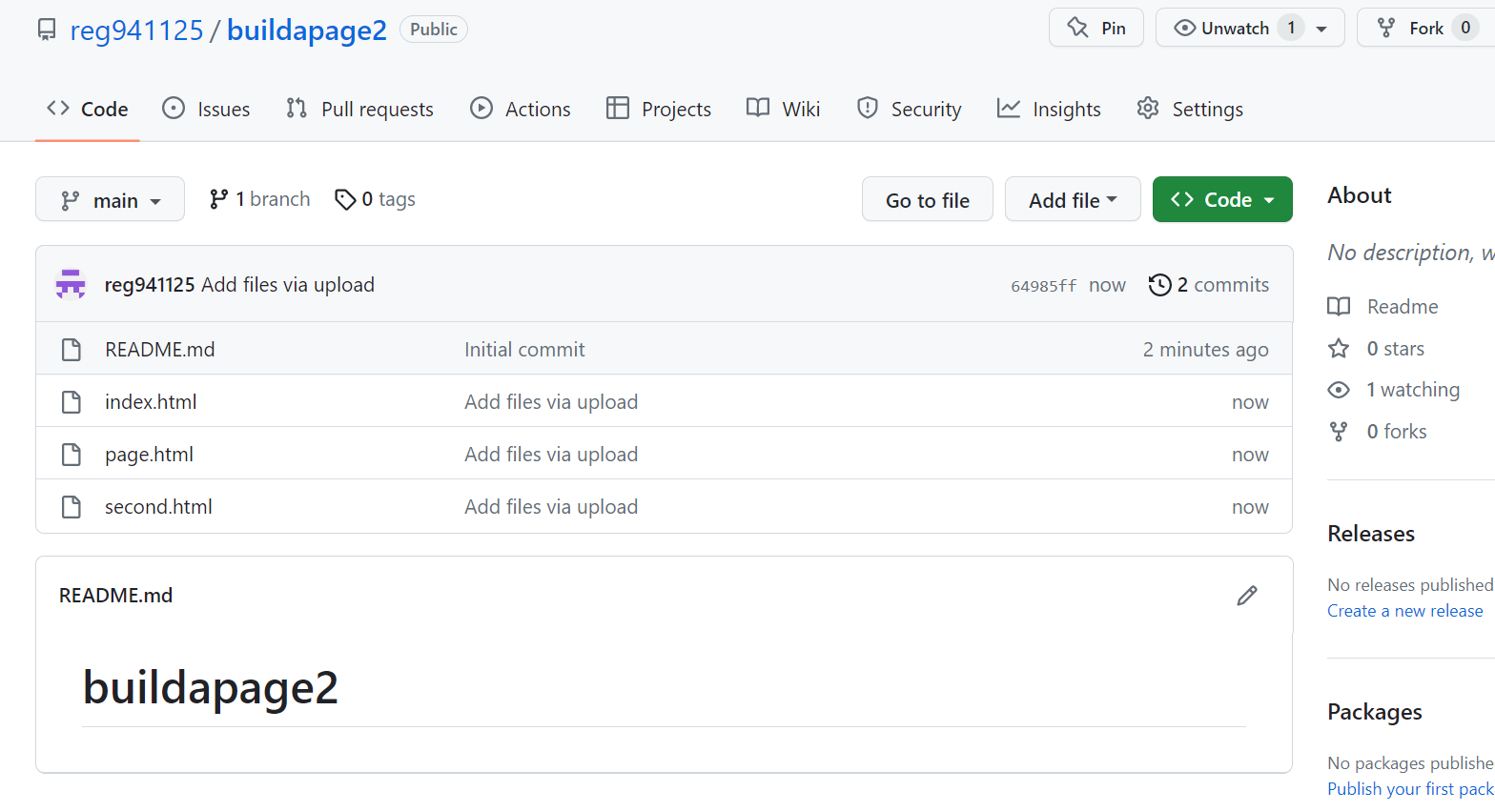Go to the Projects tab
Image resolution: width=1495 pixels, height=812 pixels.
659,109
